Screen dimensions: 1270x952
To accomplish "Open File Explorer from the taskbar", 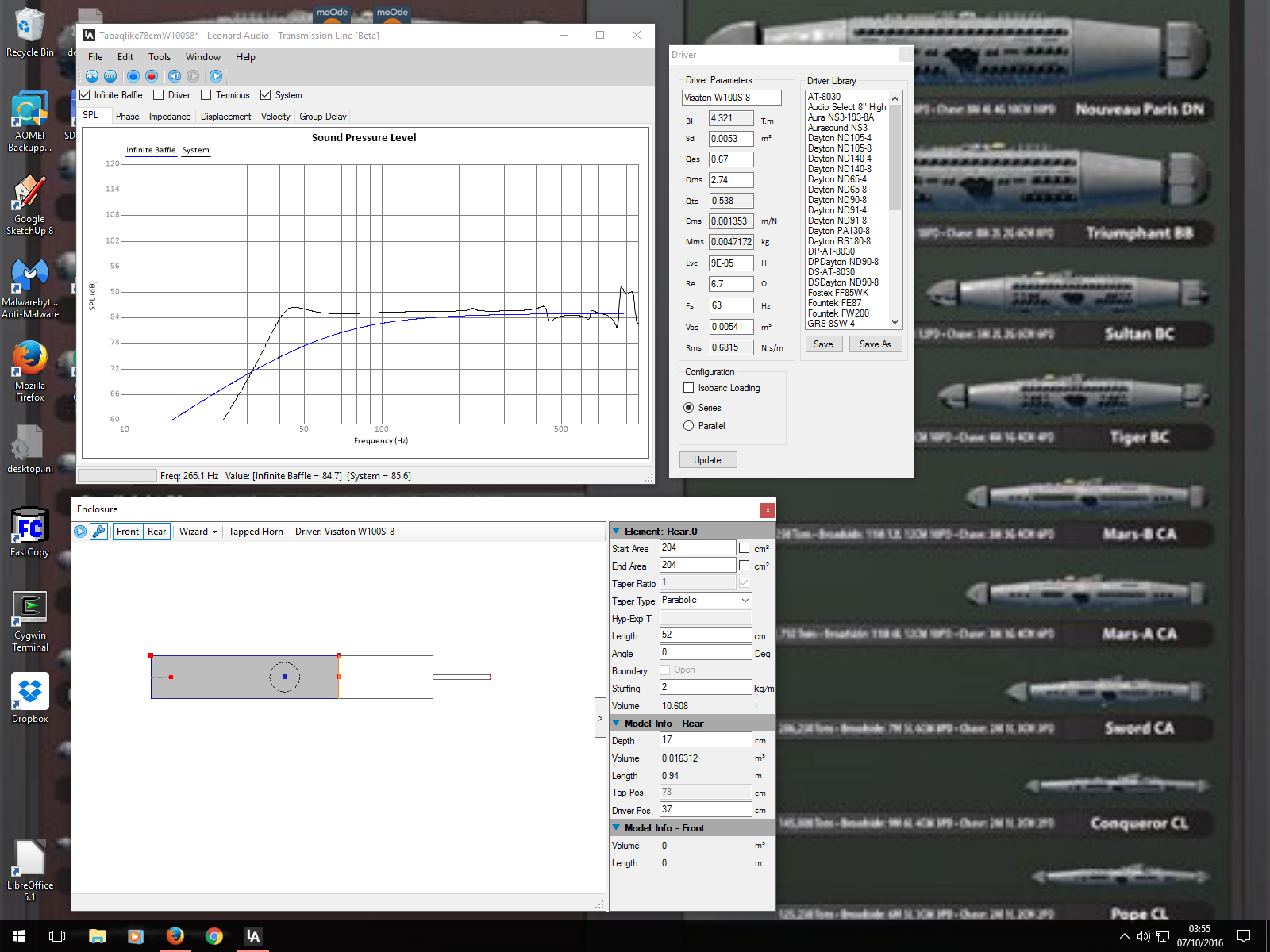I will pos(97,936).
